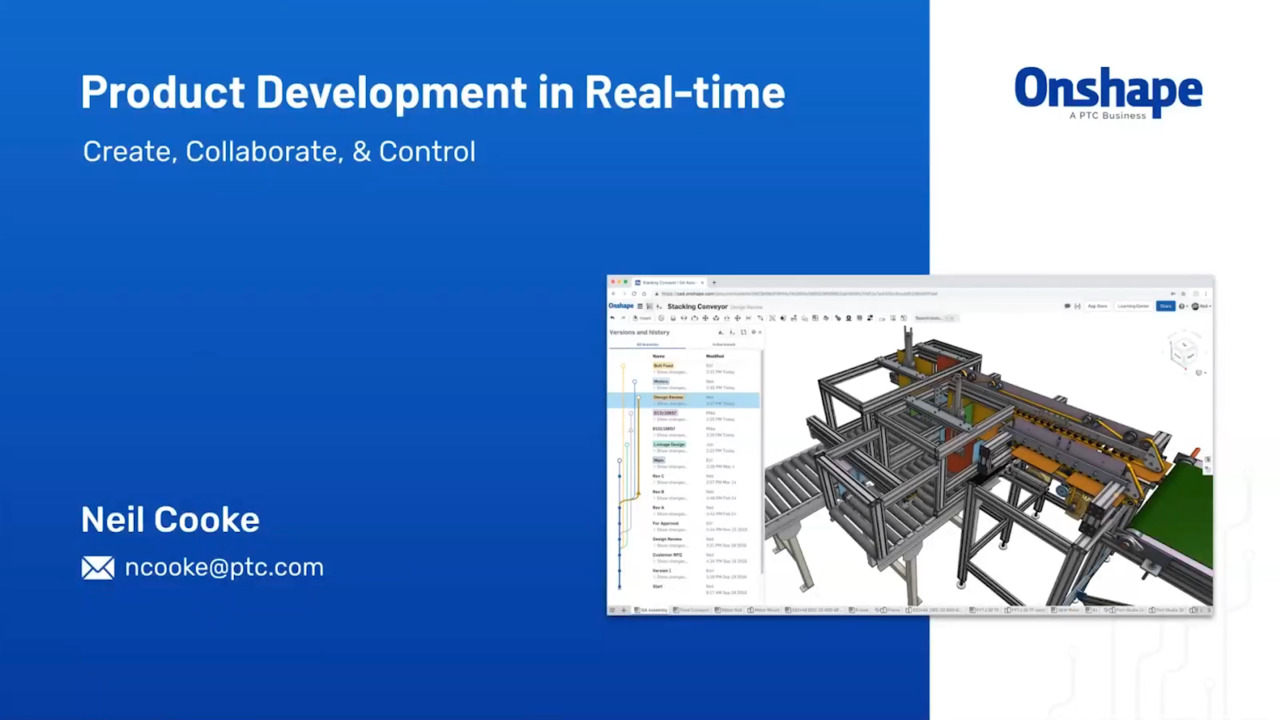Click the ncooke@ptc.com email address
The image size is (1280, 720).
click(x=224, y=567)
